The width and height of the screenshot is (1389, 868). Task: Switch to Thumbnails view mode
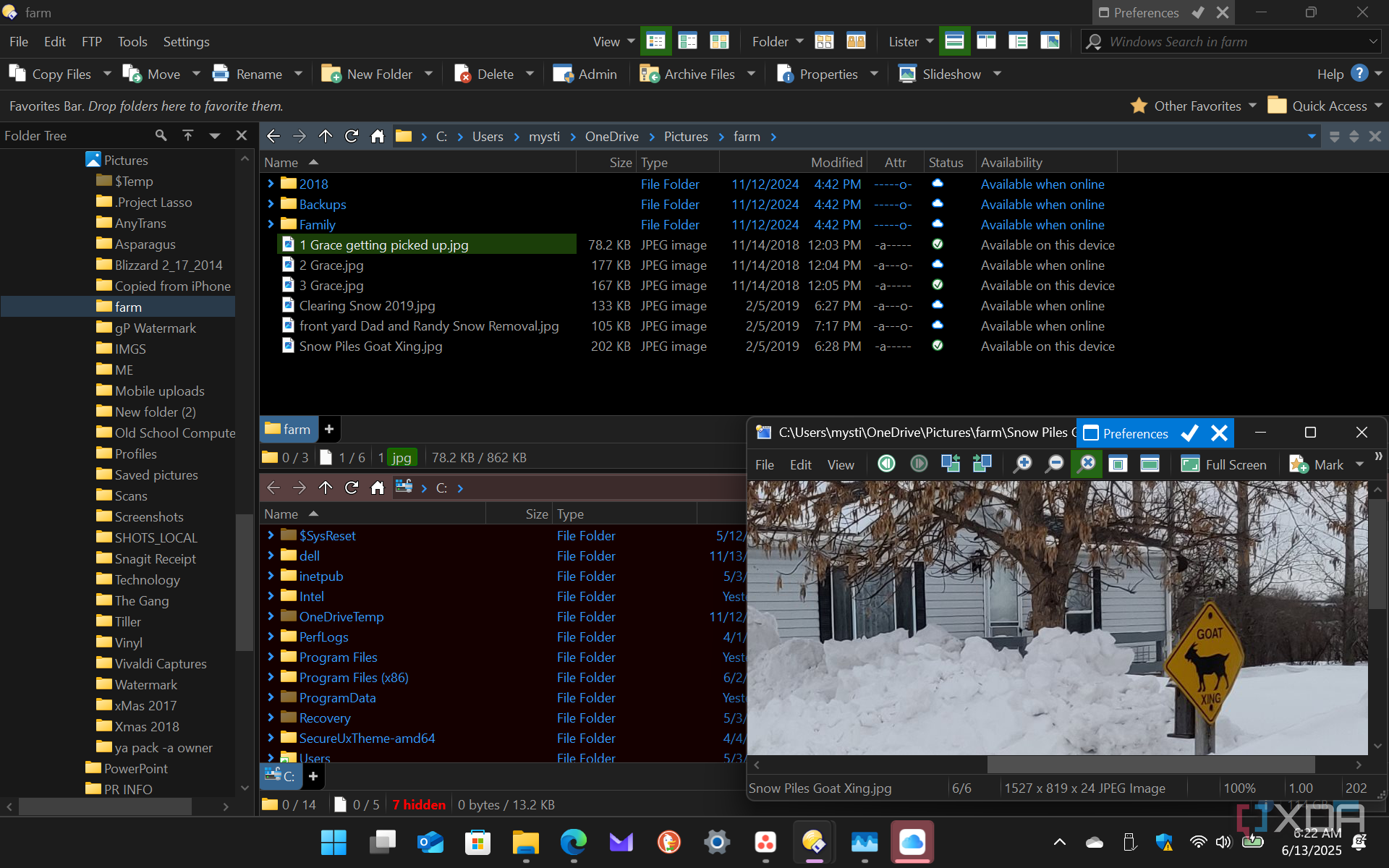tap(719, 41)
